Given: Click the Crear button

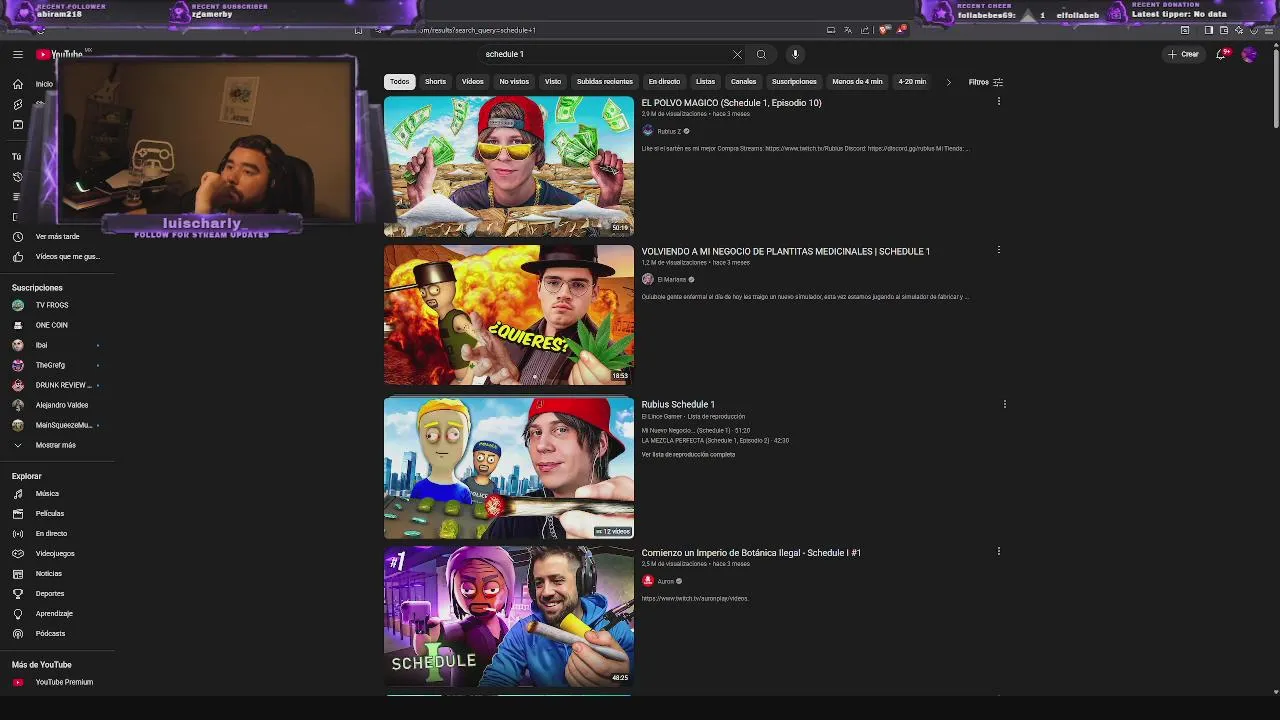Looking at the screenshot, I should click(1183, 54).
